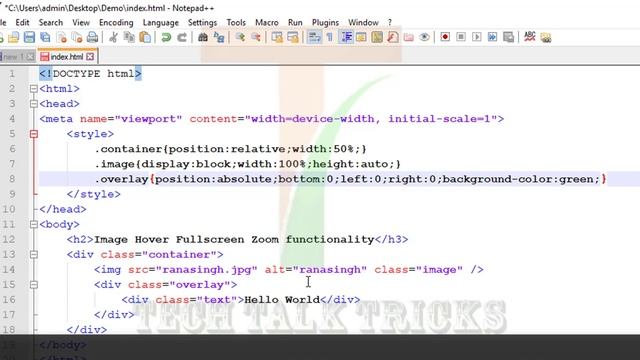This screenshot has width=640, height=360.
Task: Zoom out using the toolbar icon
Action: tap(256, 38)
